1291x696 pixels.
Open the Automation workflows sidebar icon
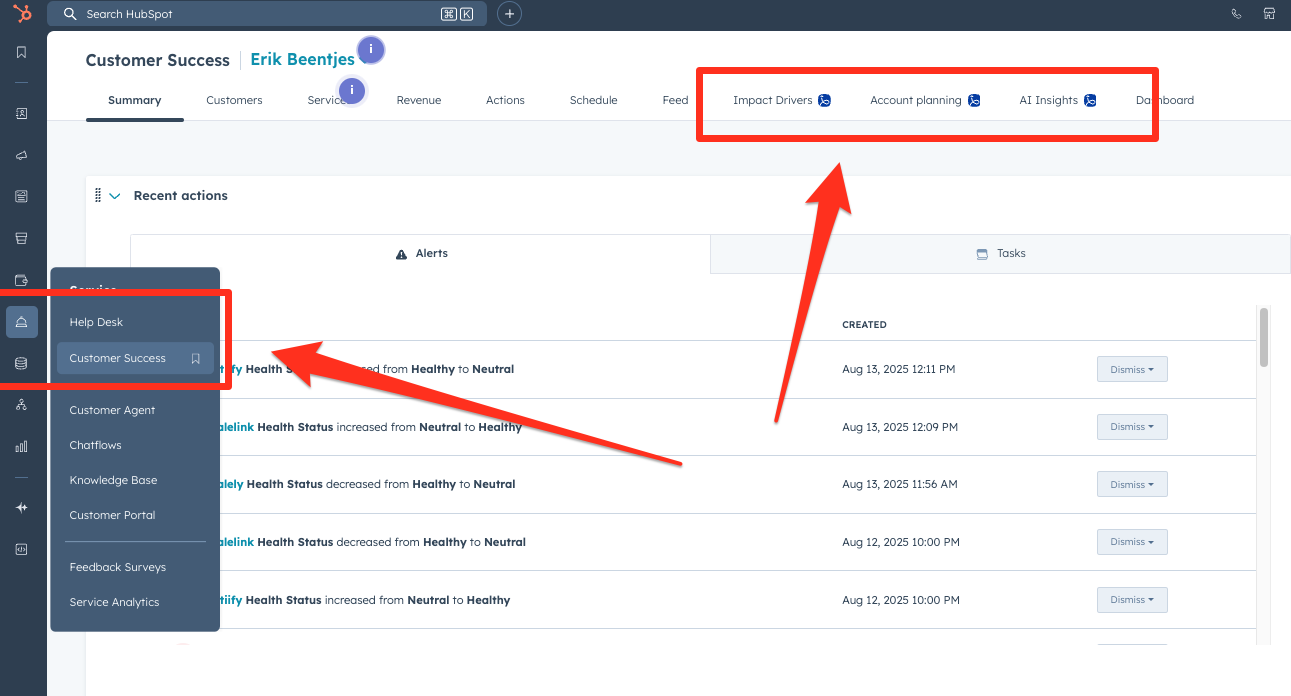(x=21, y=405)
